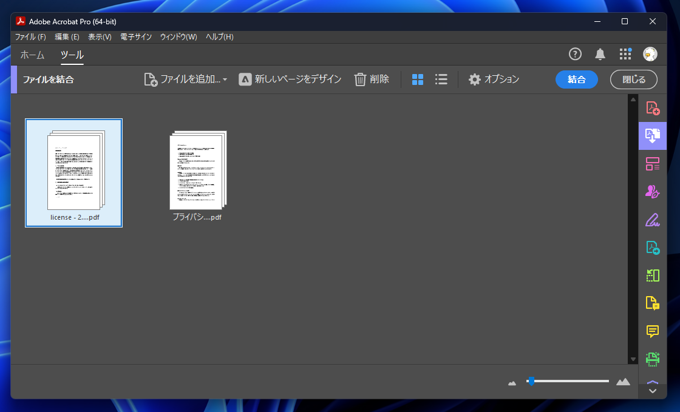This screenshot has height=412, width=680.
Task: Delete selected file with 削除
Action: [371, 80]
